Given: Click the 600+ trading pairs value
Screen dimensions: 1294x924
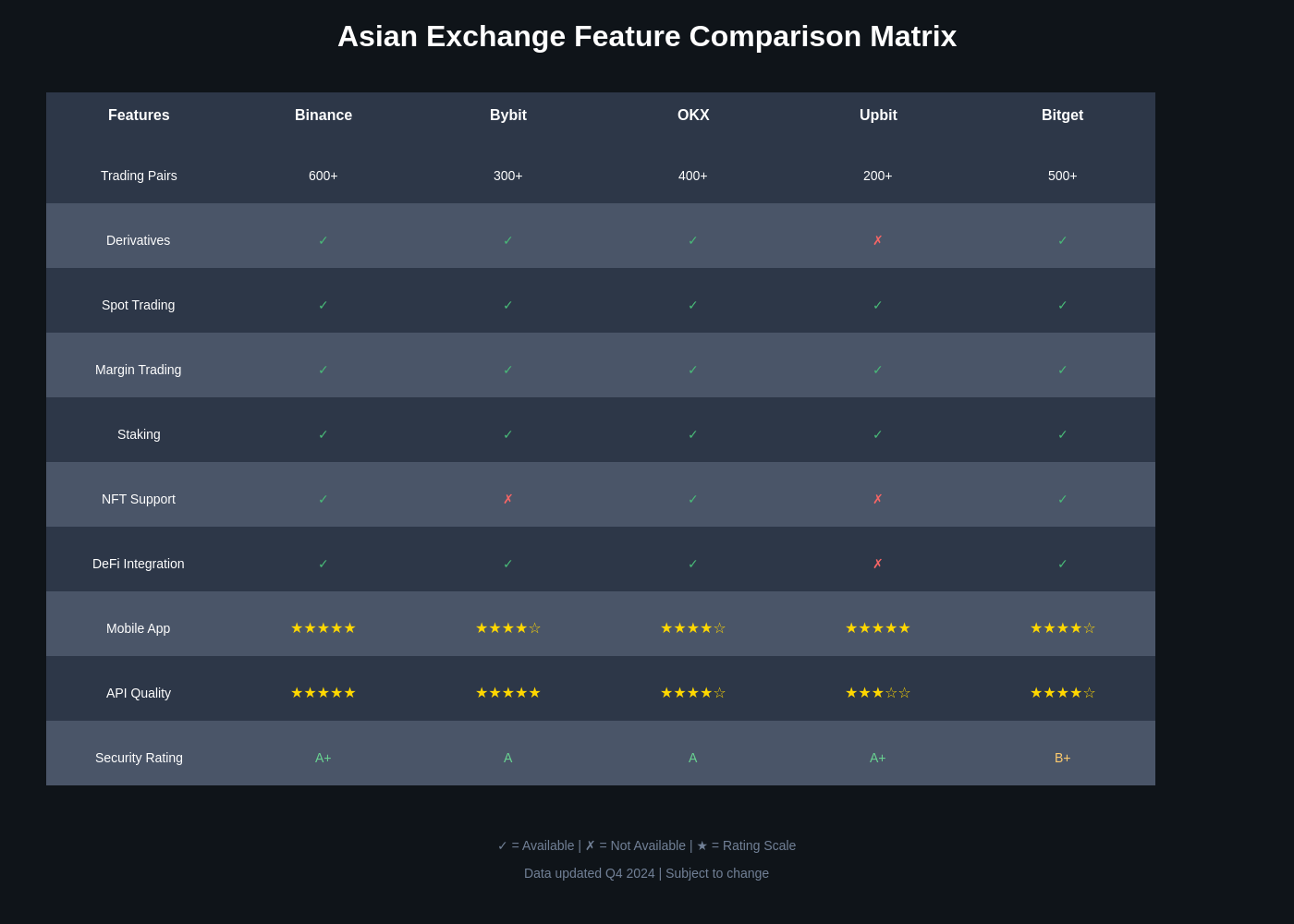Looking at the screenshot, I should click(x=323, y=176).
